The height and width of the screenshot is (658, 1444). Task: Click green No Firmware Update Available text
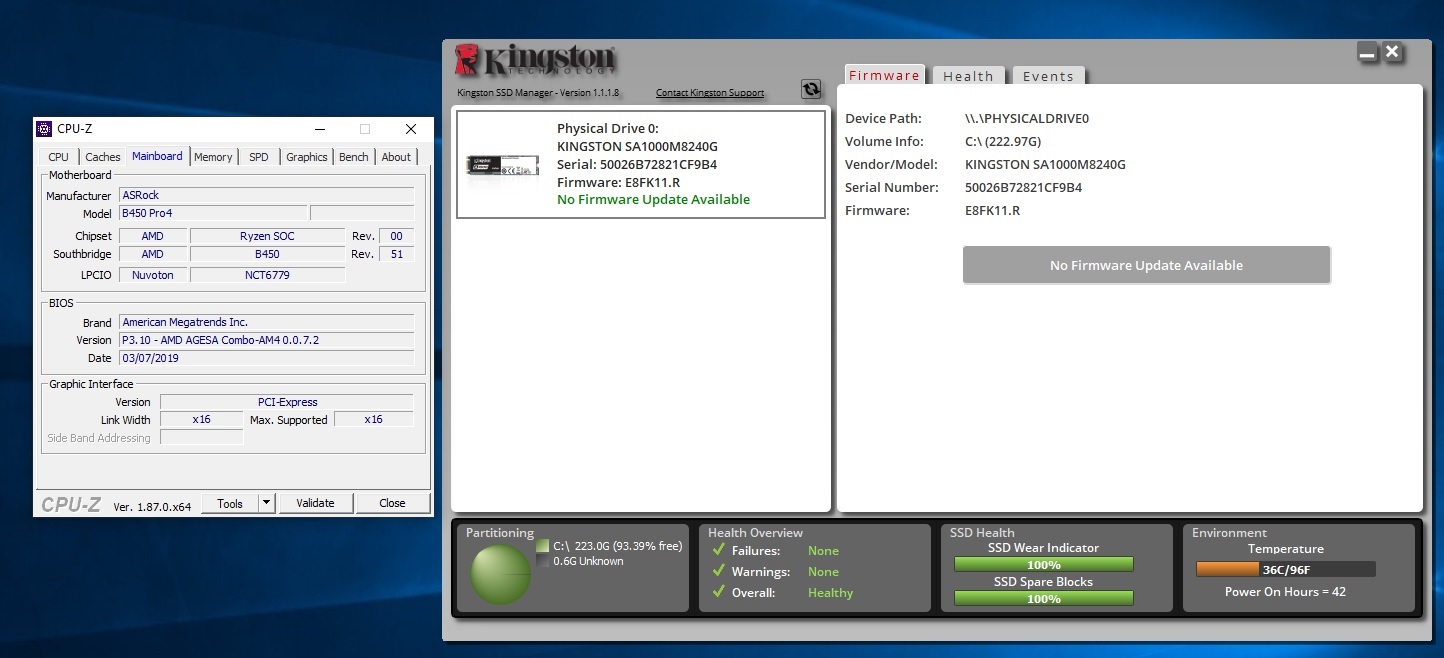click(653, 199)
